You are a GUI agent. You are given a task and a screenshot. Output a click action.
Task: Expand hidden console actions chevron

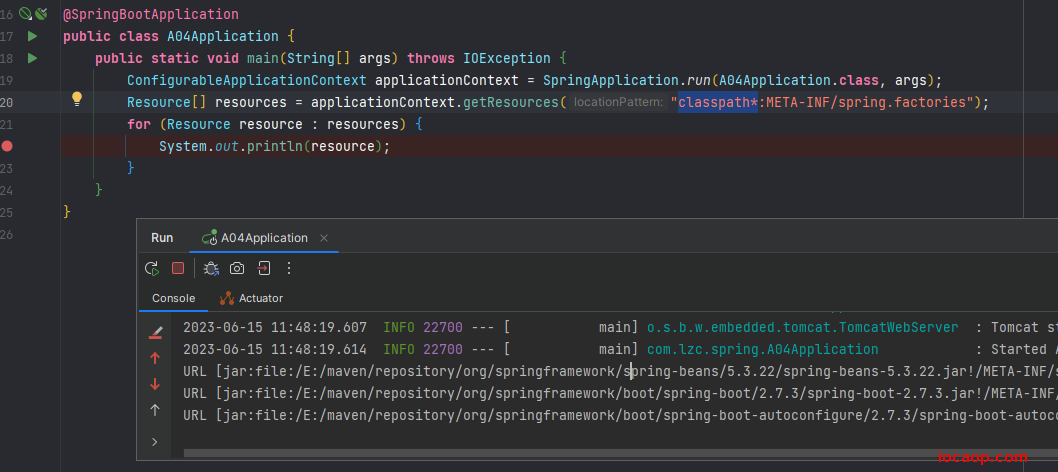pyautogui.click(x=155, y=442)
